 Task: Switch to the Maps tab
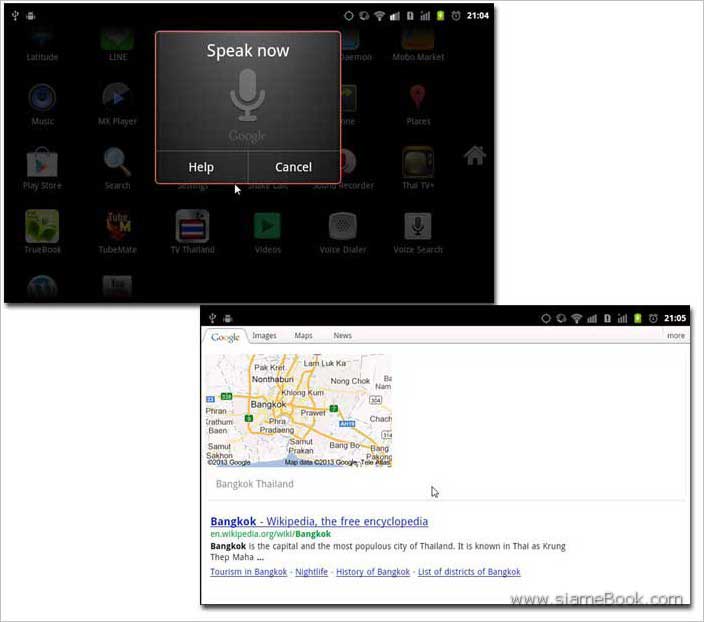click(304, 335)
